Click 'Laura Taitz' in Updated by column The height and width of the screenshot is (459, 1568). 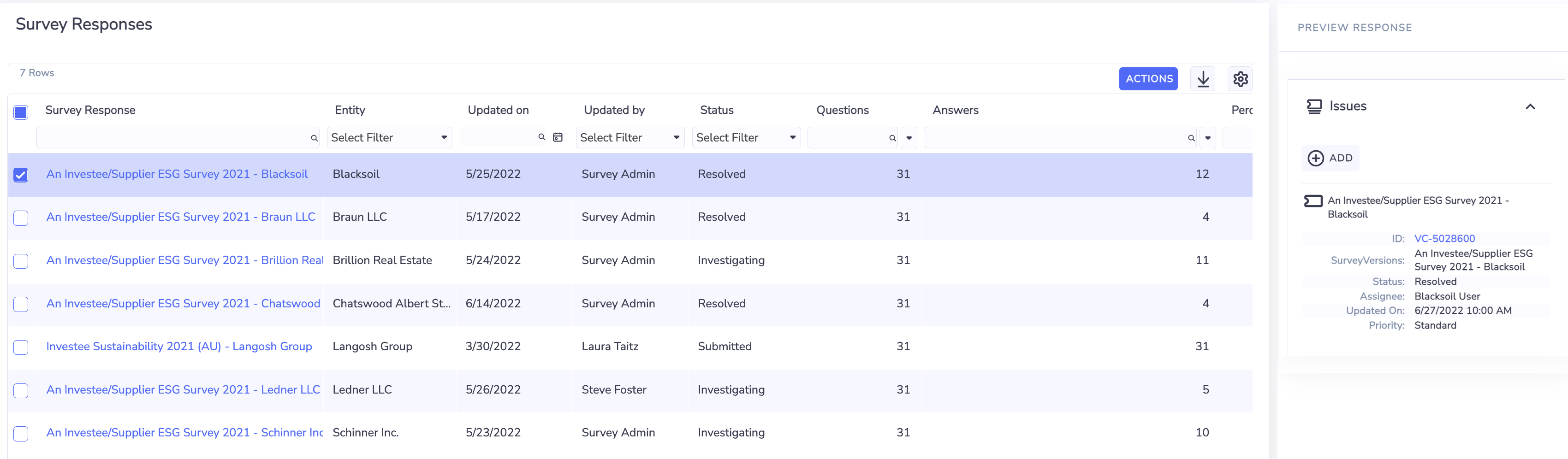pos(610,347)
